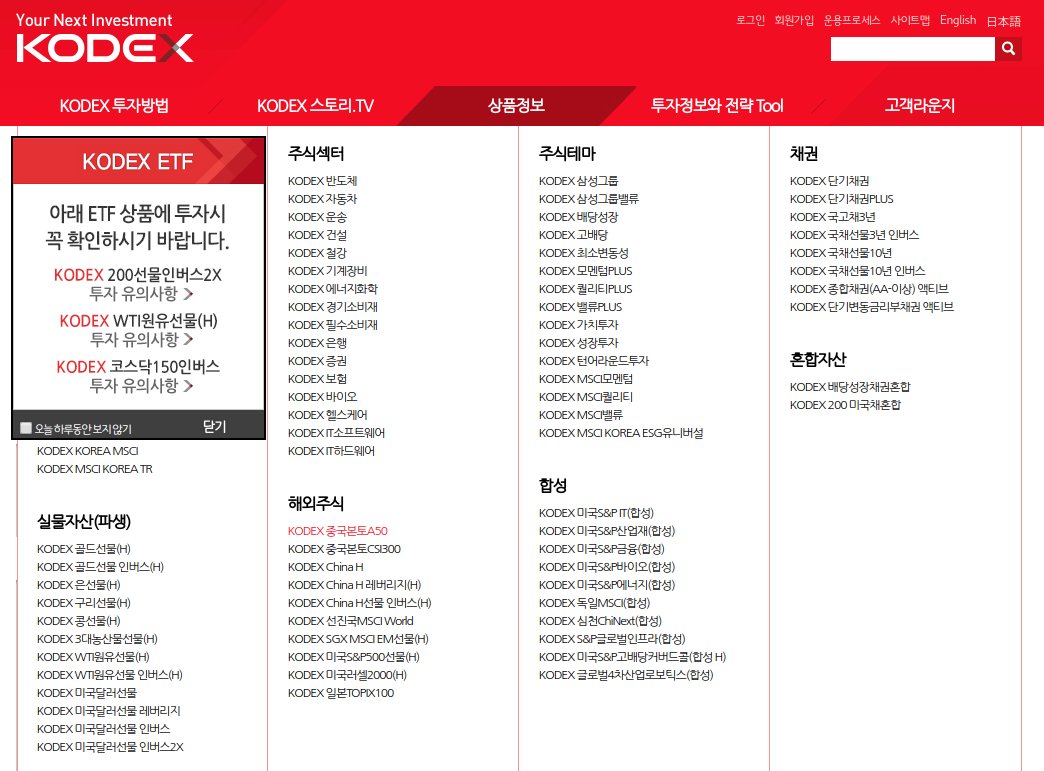Open the KODEX 투자방법 menu
Image resolution: width=1044 pixels, height=771 pixels.
tap(114, 105)
